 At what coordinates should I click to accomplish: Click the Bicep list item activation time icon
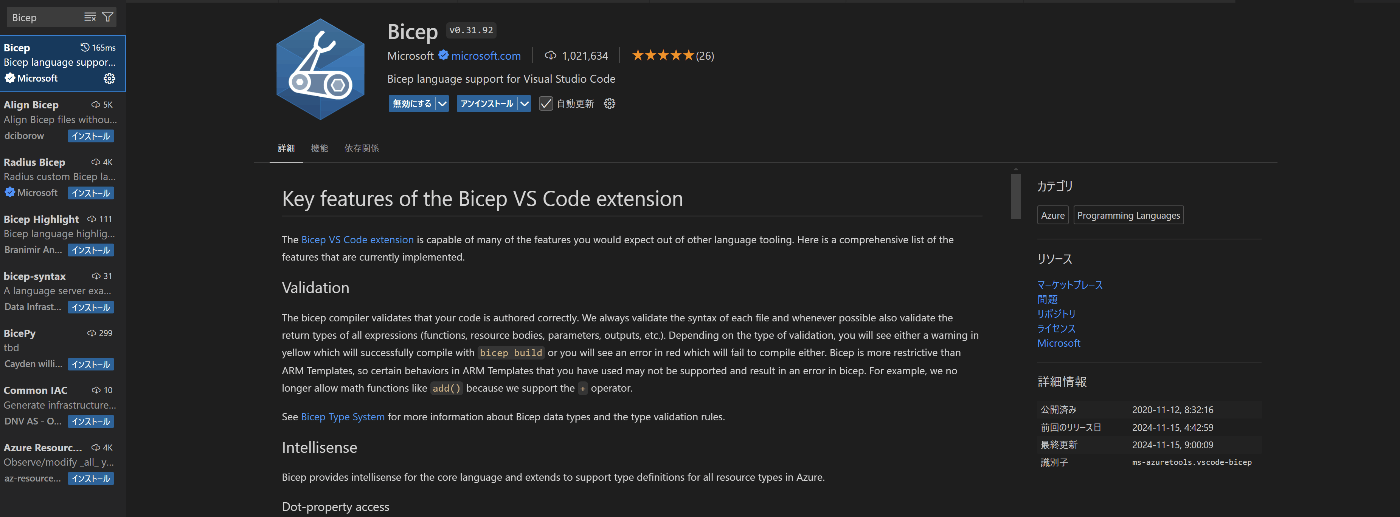85,48
